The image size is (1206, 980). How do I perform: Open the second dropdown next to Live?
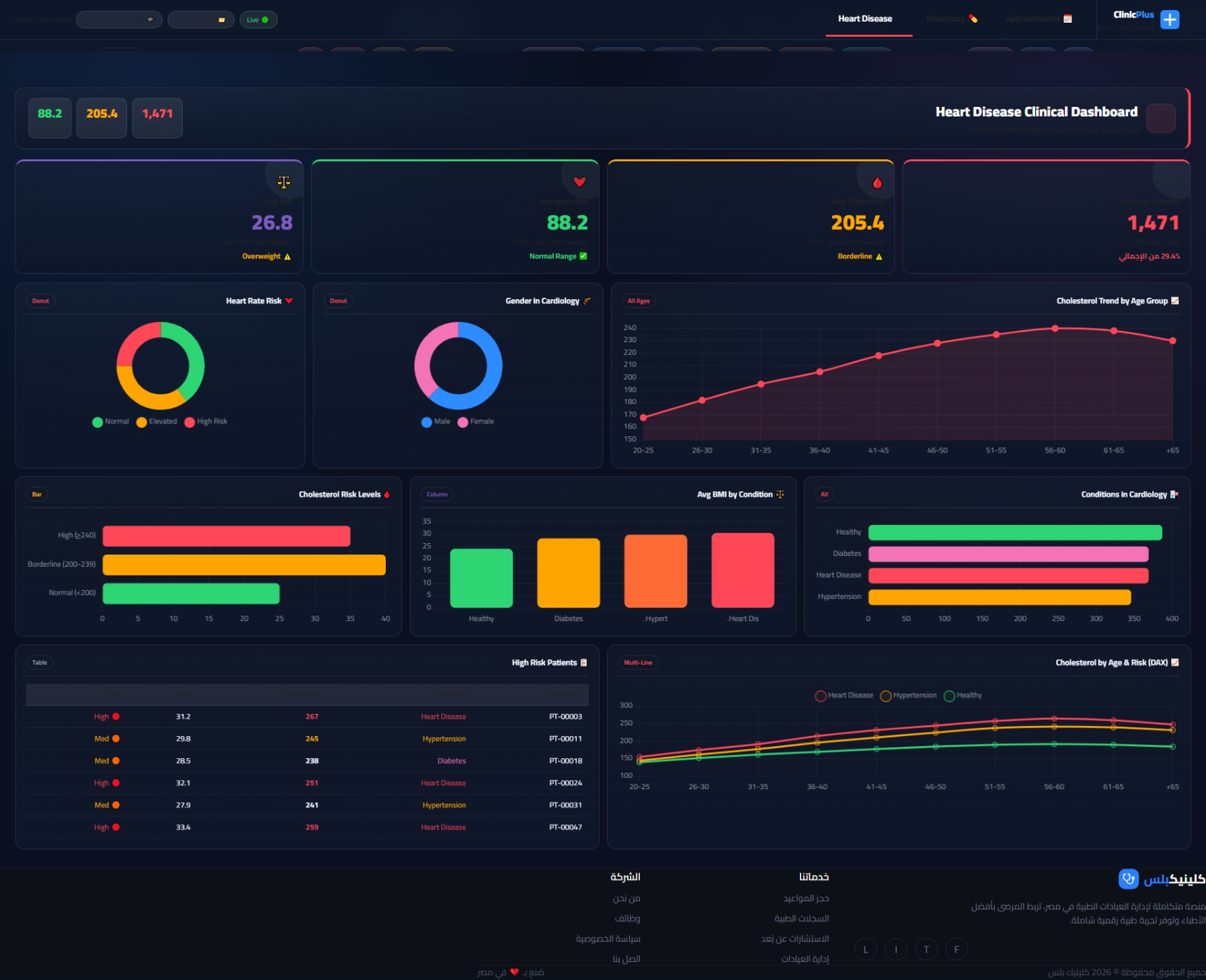tap(201, 19)
